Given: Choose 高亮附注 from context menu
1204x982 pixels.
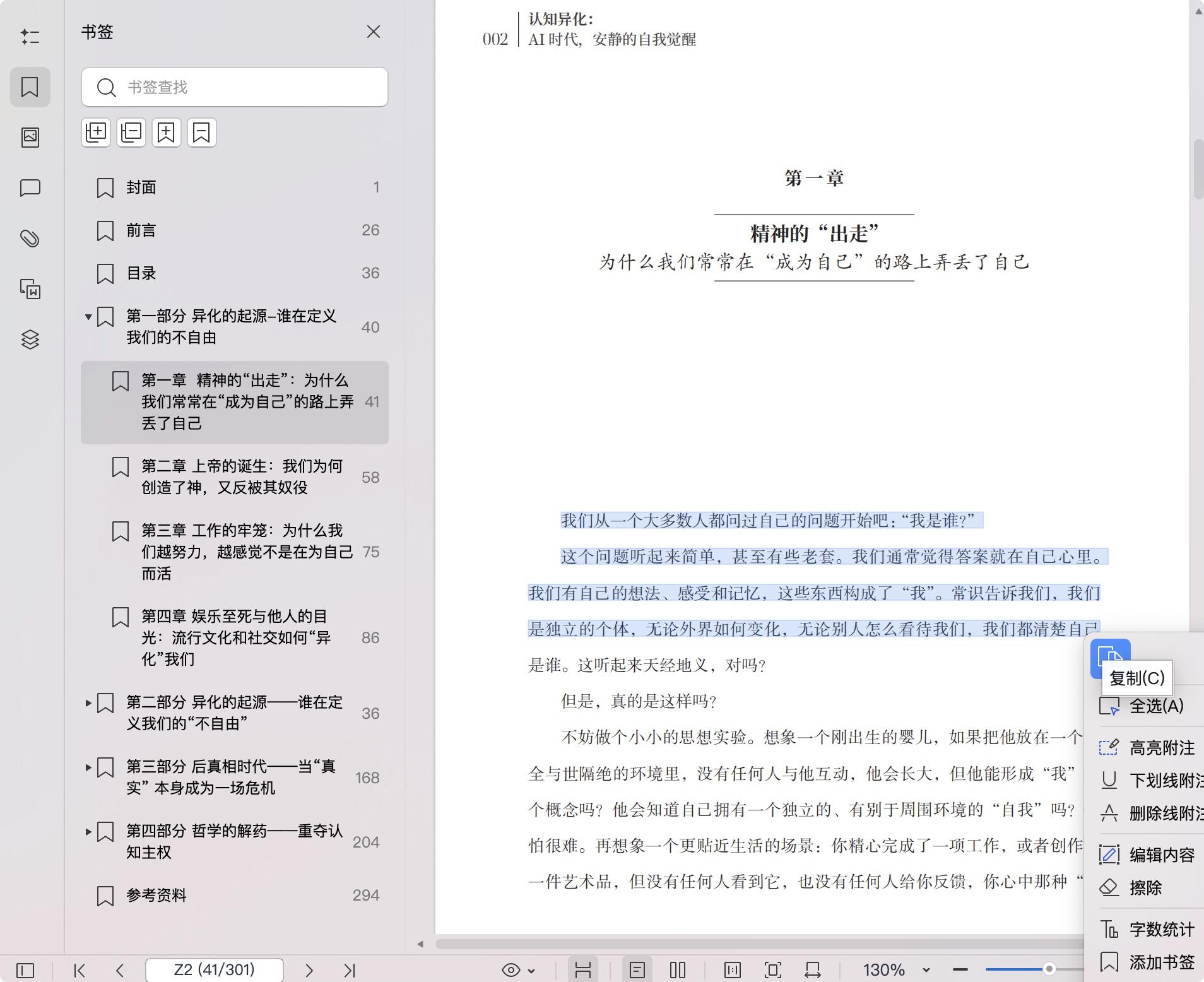Looking at the screenshot, I should click(1150, 748).
